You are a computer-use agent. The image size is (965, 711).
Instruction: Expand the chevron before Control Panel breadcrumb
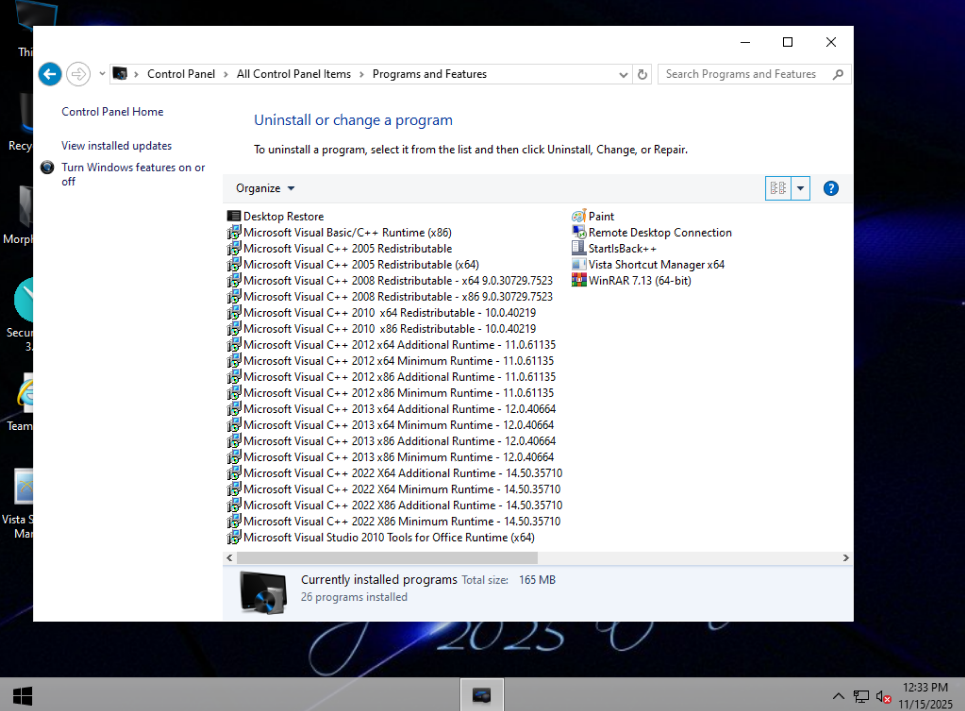click(136, 74)
